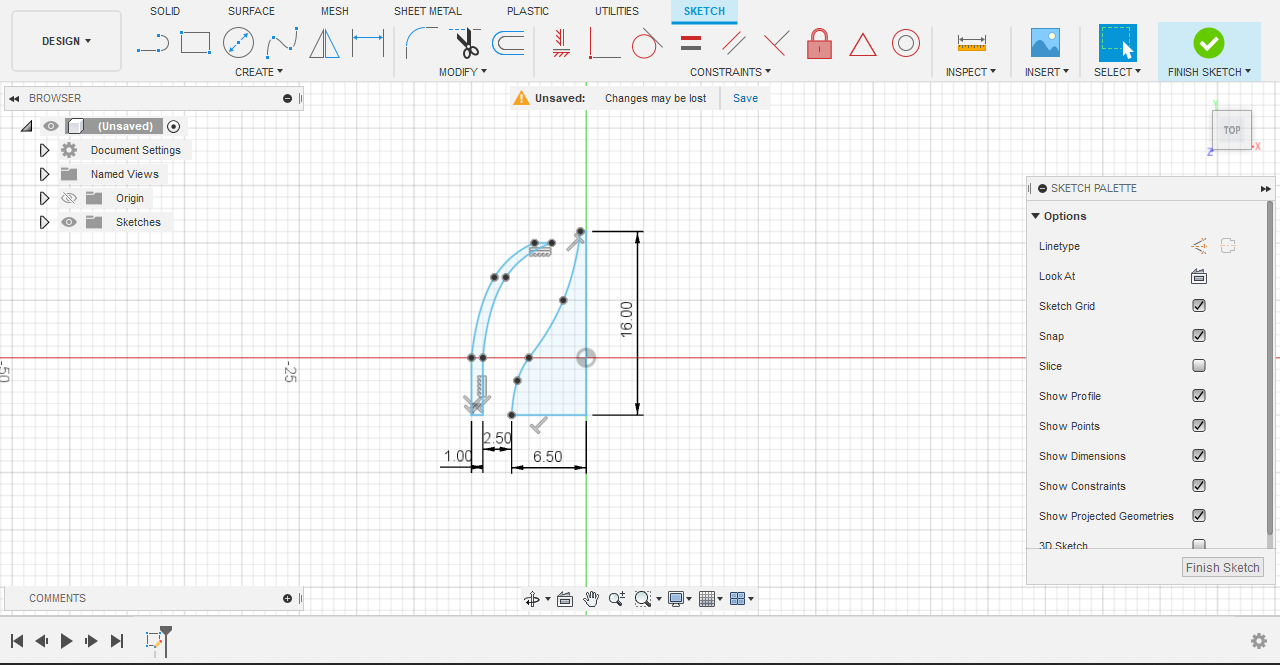1280x665 pixels.
Task: Open the Measure tool in Inspect
Action: pyautogui.click(x=971, y=43)
